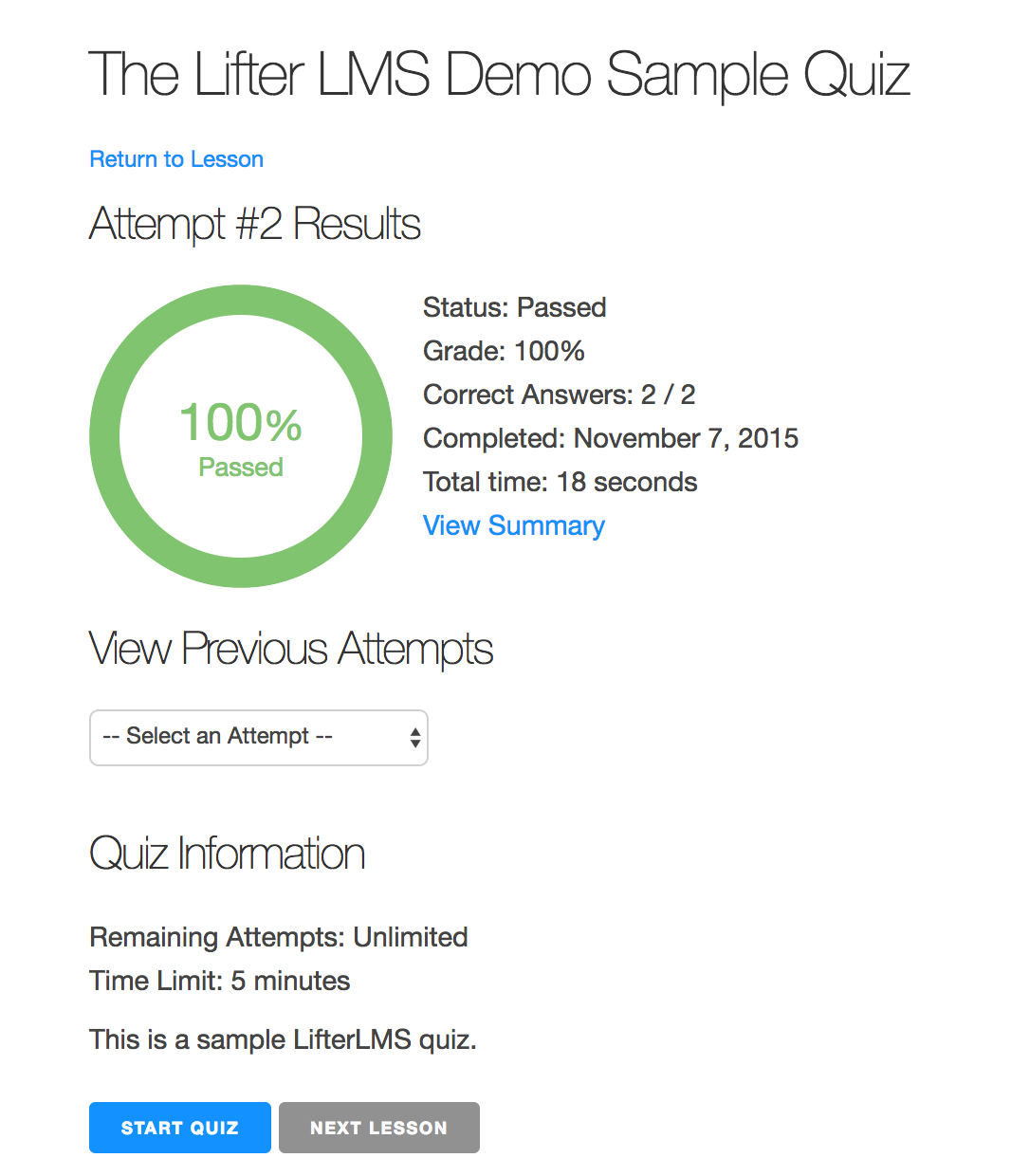Click the Quiz Information heading
Viewport: 1011px width, 1176px height.
228,854
